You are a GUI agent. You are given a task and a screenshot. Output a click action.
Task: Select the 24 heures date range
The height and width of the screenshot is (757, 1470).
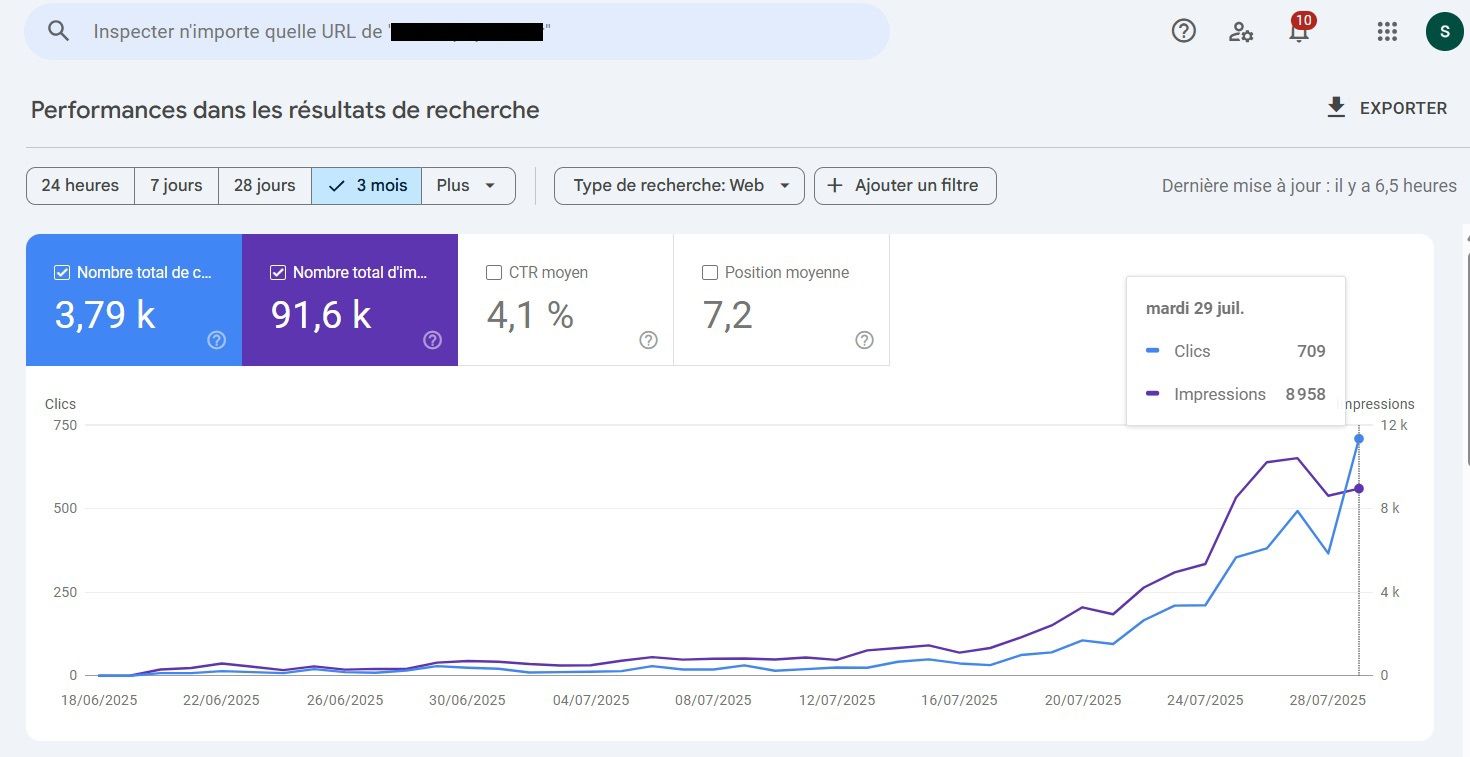pyautogui.click(x=80, y=186)
